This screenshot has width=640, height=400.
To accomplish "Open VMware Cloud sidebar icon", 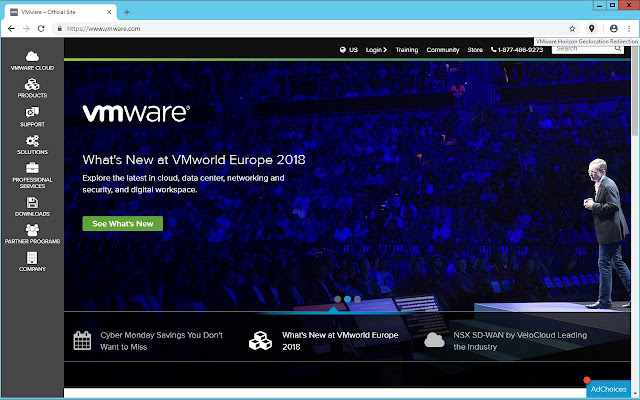I will [x=32, y=56].
